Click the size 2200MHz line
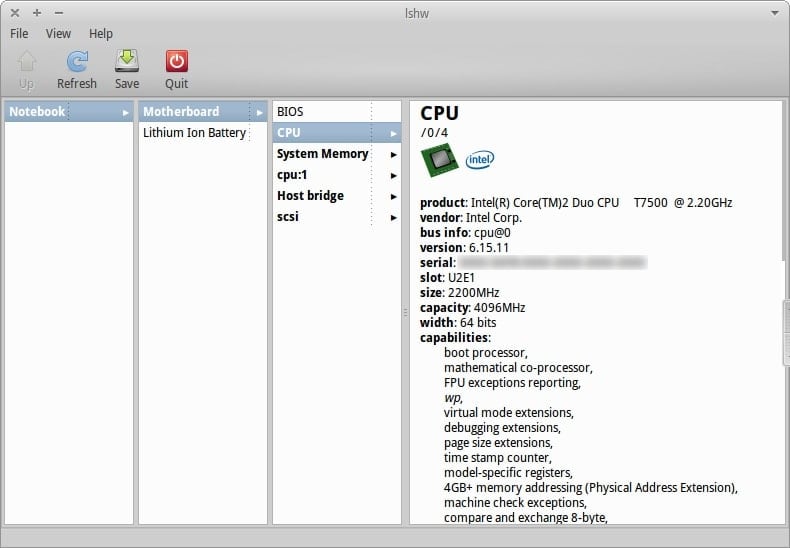The height and width of the screenshot is (548, 790). click(459, 293)
